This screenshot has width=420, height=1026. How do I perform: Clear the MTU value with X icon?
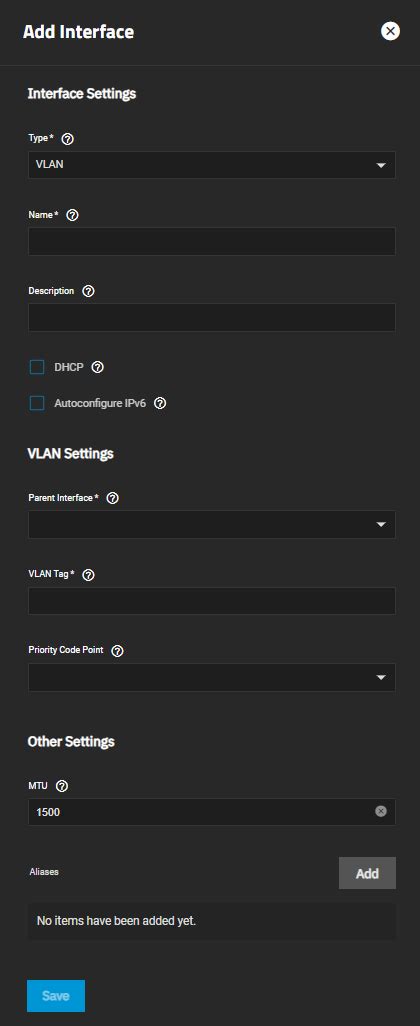click(381, 811)
